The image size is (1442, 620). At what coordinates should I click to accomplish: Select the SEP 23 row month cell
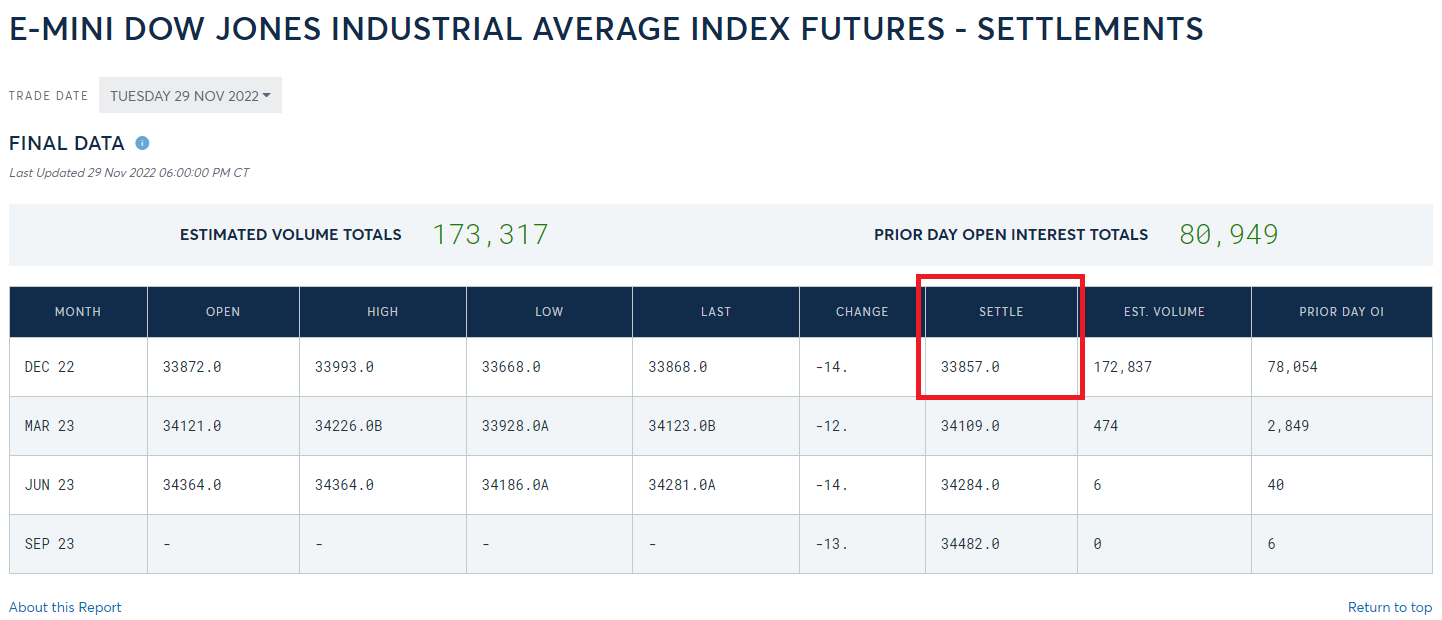[x=50, y=544]
